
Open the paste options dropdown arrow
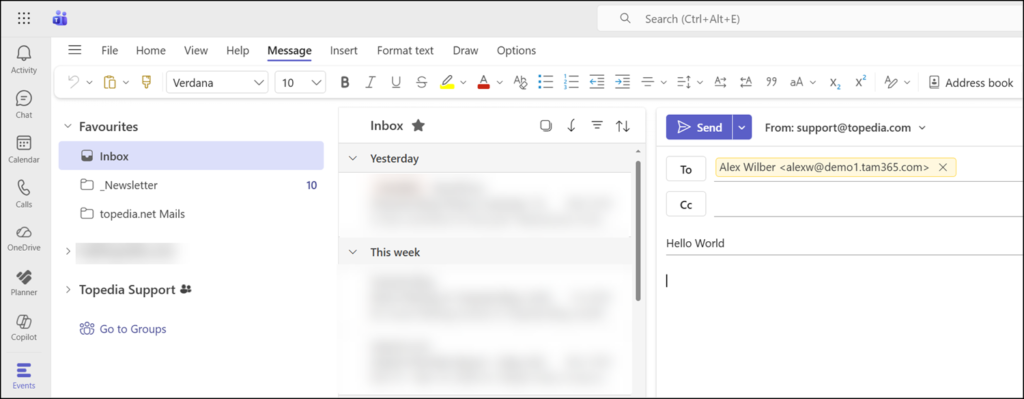126,82
